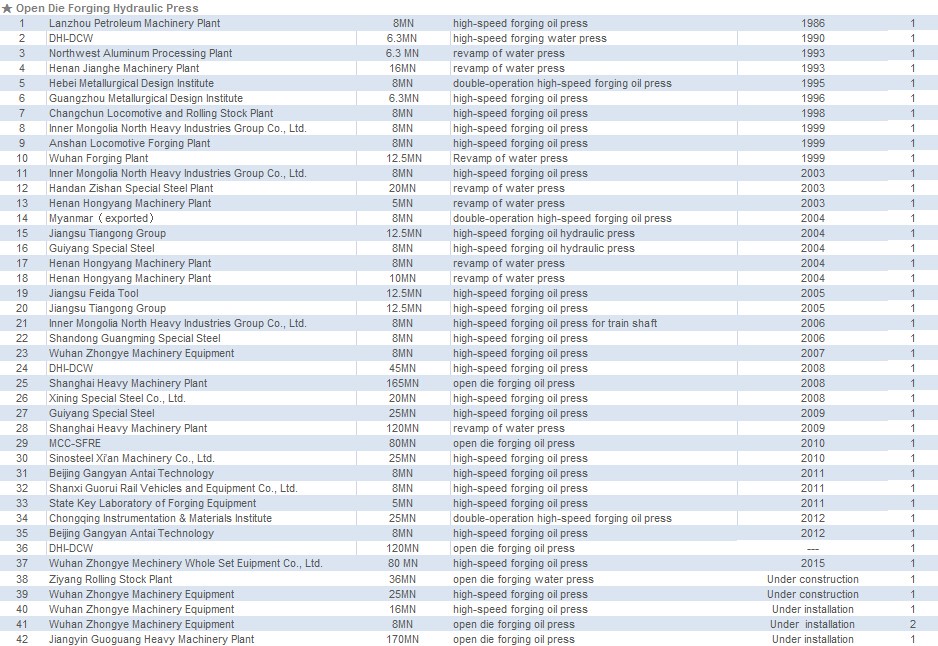The image size is (938, 646).
Task: Select the '165MN' capacity cell
Action: pos(403,383)
